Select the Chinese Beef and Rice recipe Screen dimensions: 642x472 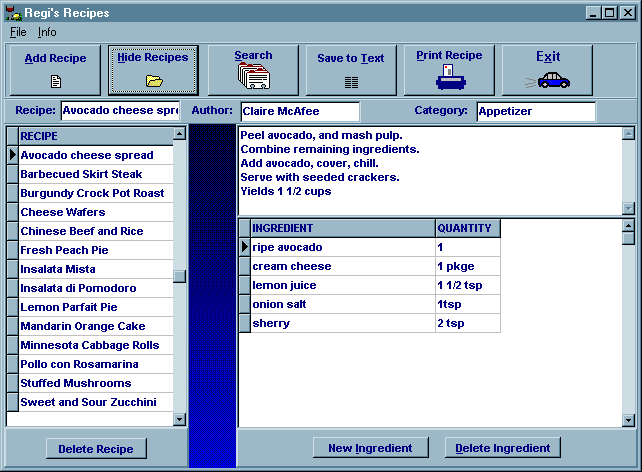(96, 231)
